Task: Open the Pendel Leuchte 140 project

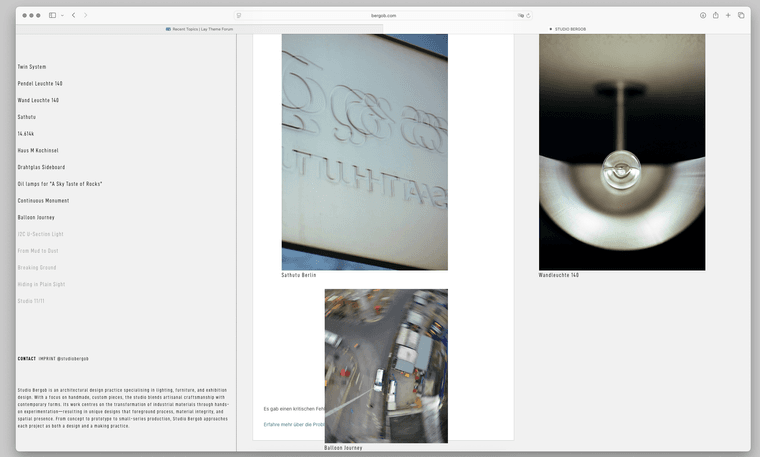Action: pos(40,84)
